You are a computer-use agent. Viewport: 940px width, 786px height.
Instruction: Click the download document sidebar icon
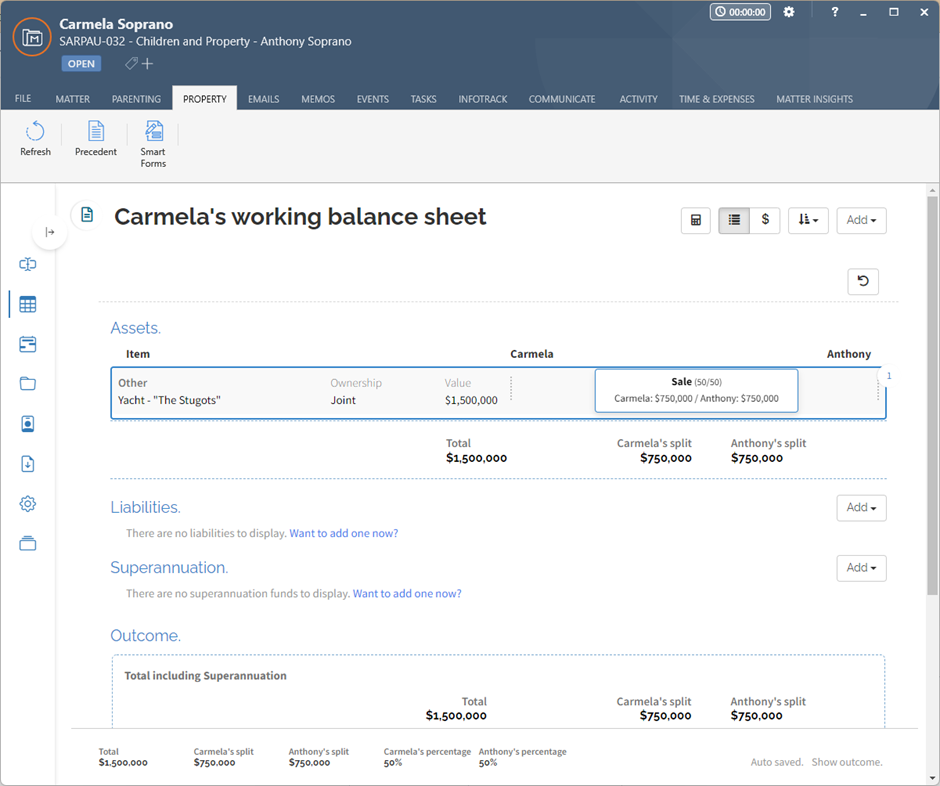tap(28, 464)
